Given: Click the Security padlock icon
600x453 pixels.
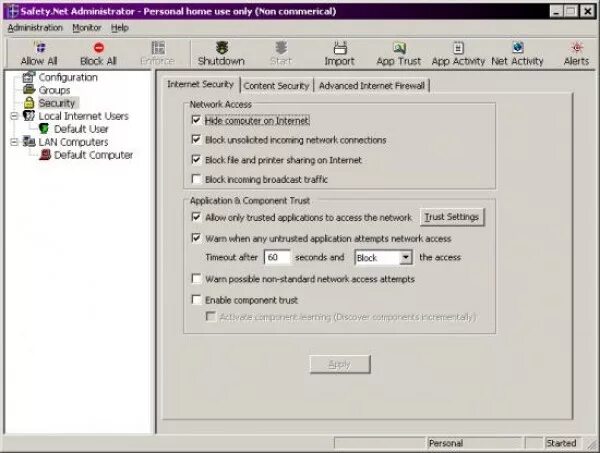Looking at the screenshot, I should [29, 103].
